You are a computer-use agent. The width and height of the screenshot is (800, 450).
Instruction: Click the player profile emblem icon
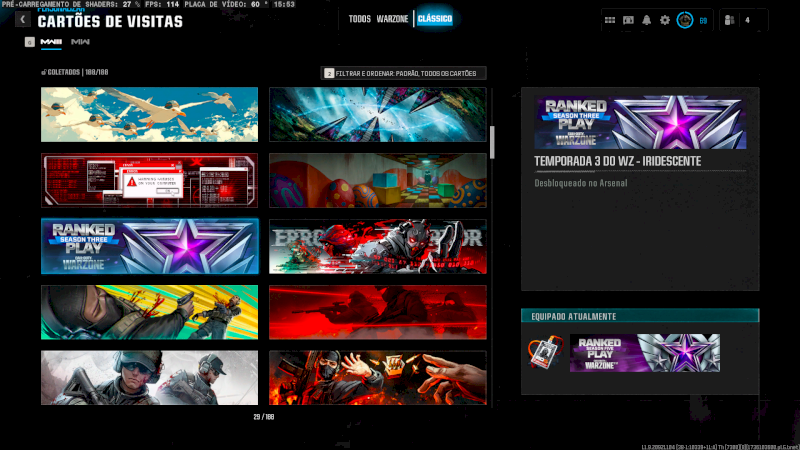point(685,20)
